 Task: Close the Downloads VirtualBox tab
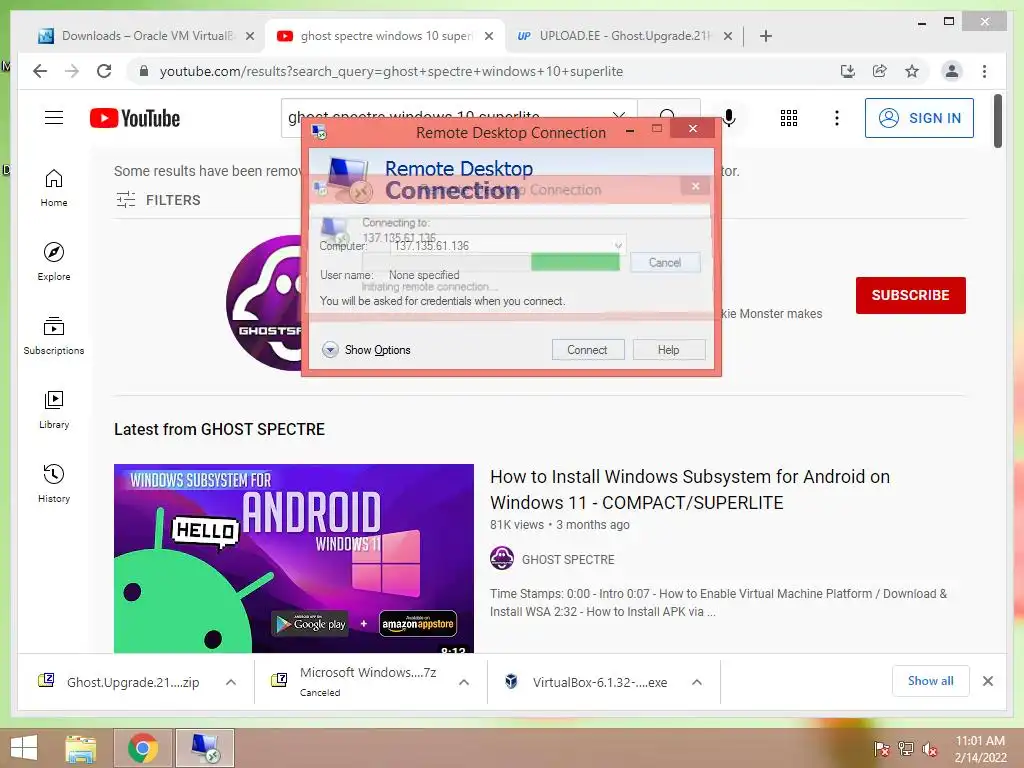click(x=249, y=36)
